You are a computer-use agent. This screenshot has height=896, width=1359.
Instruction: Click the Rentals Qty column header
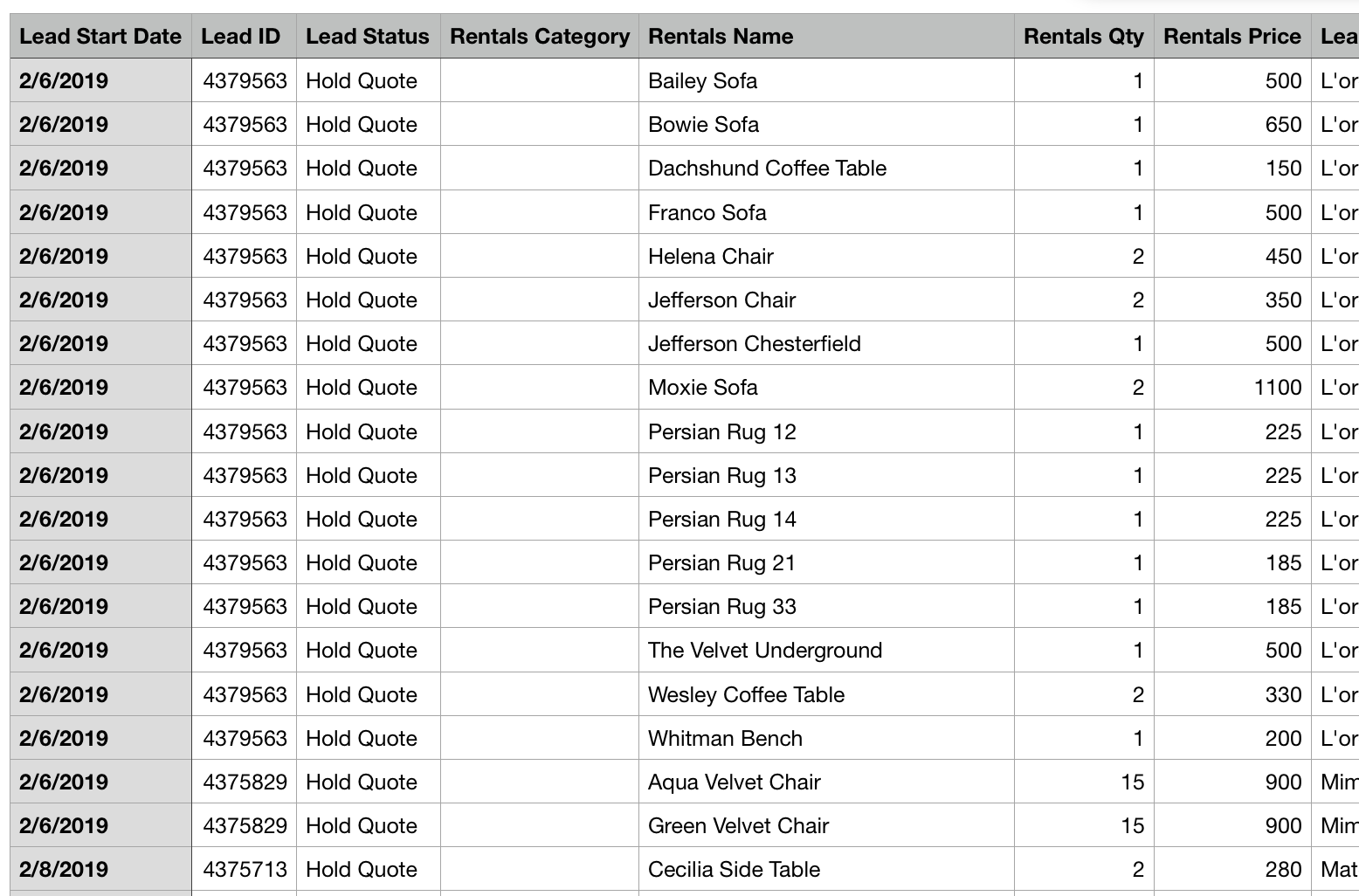click(1083, 37)
